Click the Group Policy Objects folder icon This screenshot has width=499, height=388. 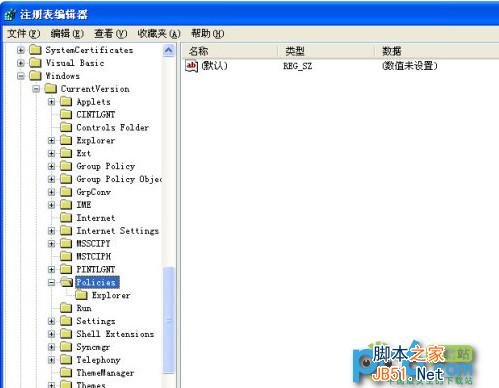point(66,179)
